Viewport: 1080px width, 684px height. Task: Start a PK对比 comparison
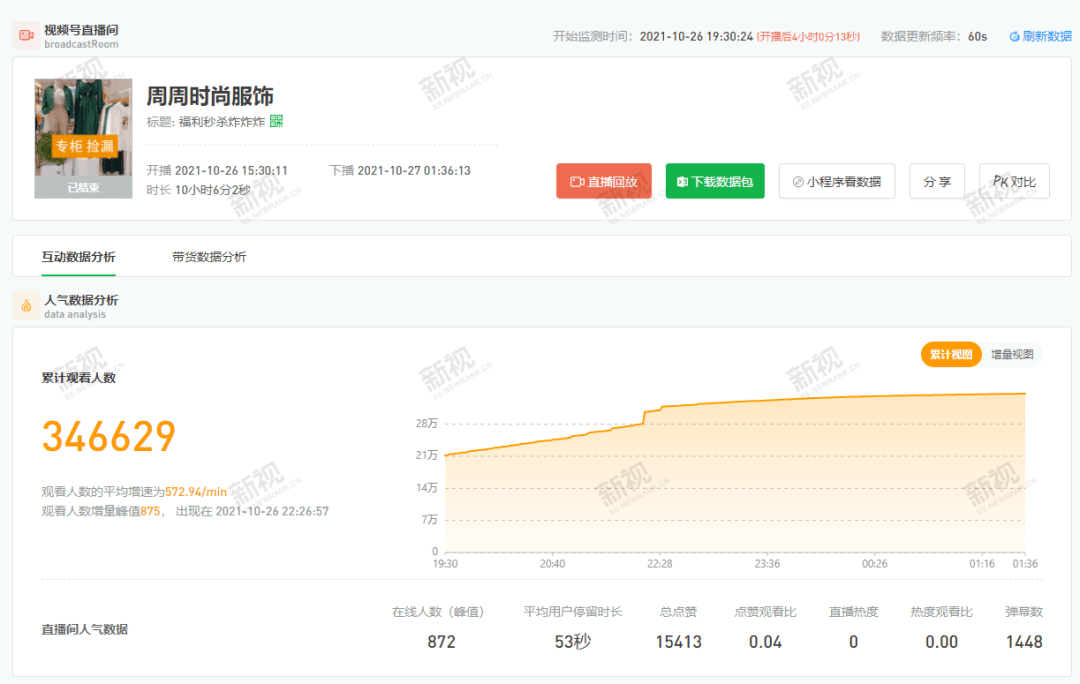click(1014, 181)
